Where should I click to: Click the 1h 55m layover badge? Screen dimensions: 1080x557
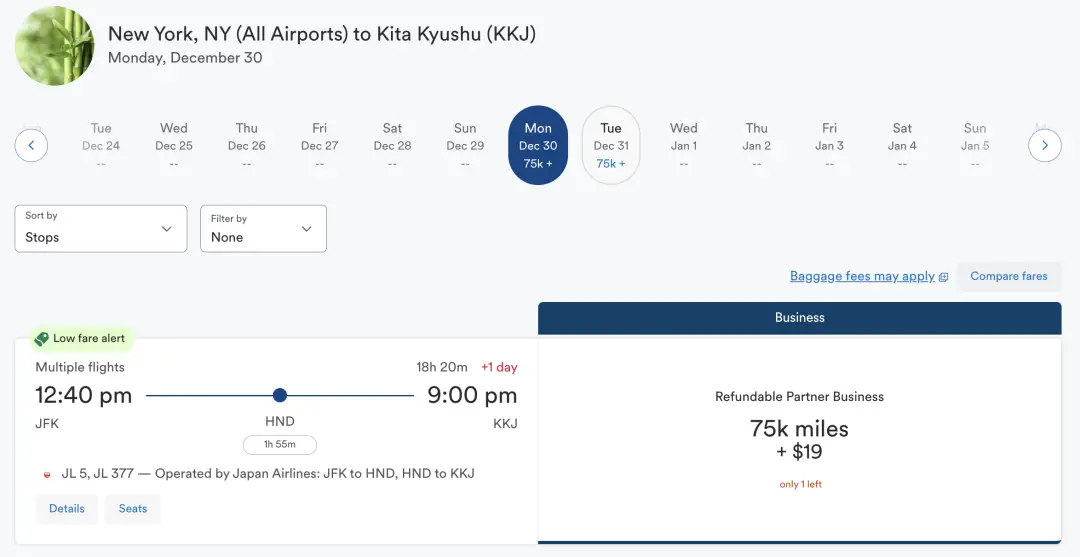(x=280, y=444)
